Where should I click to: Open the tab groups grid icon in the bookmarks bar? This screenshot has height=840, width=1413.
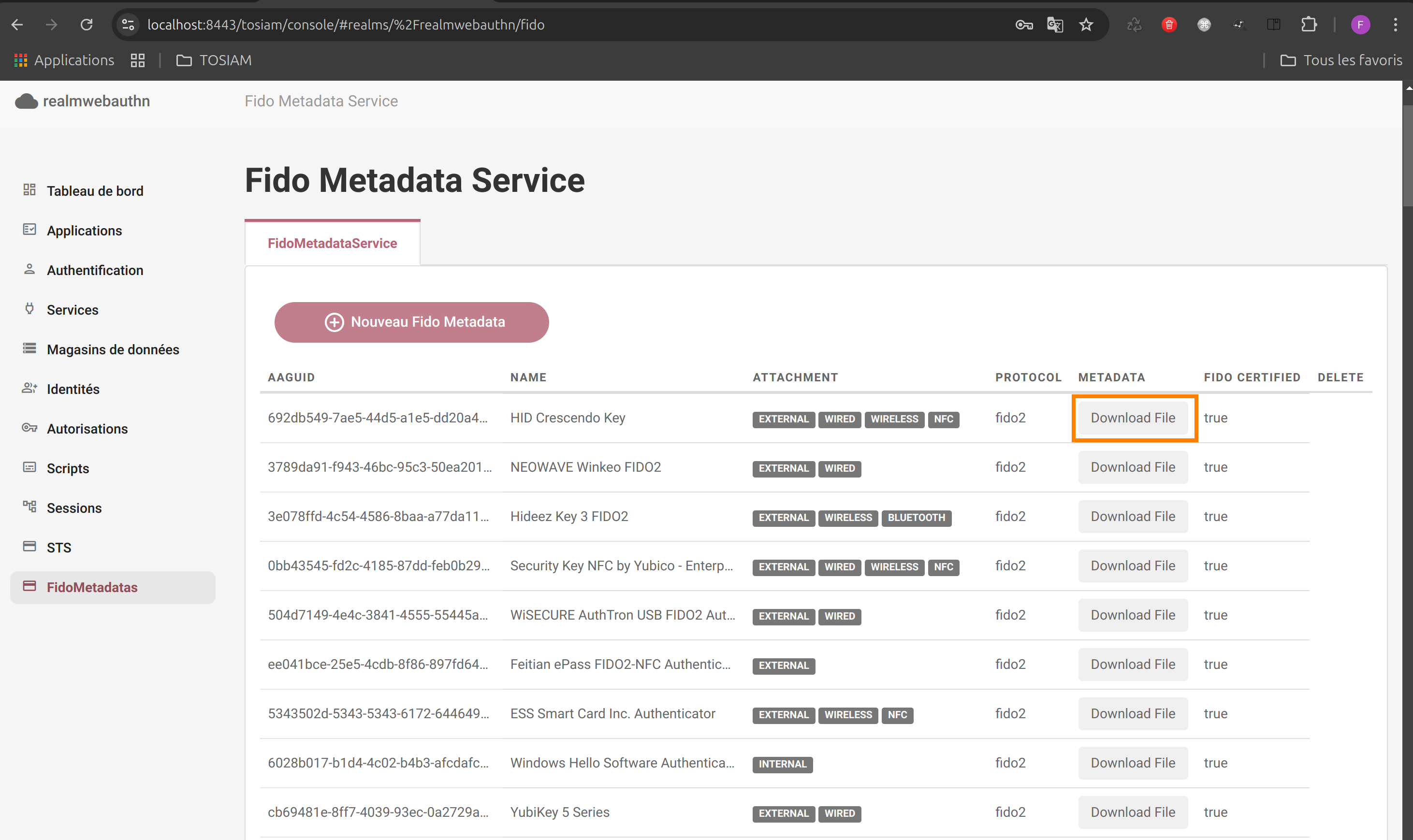click(138, 60)
